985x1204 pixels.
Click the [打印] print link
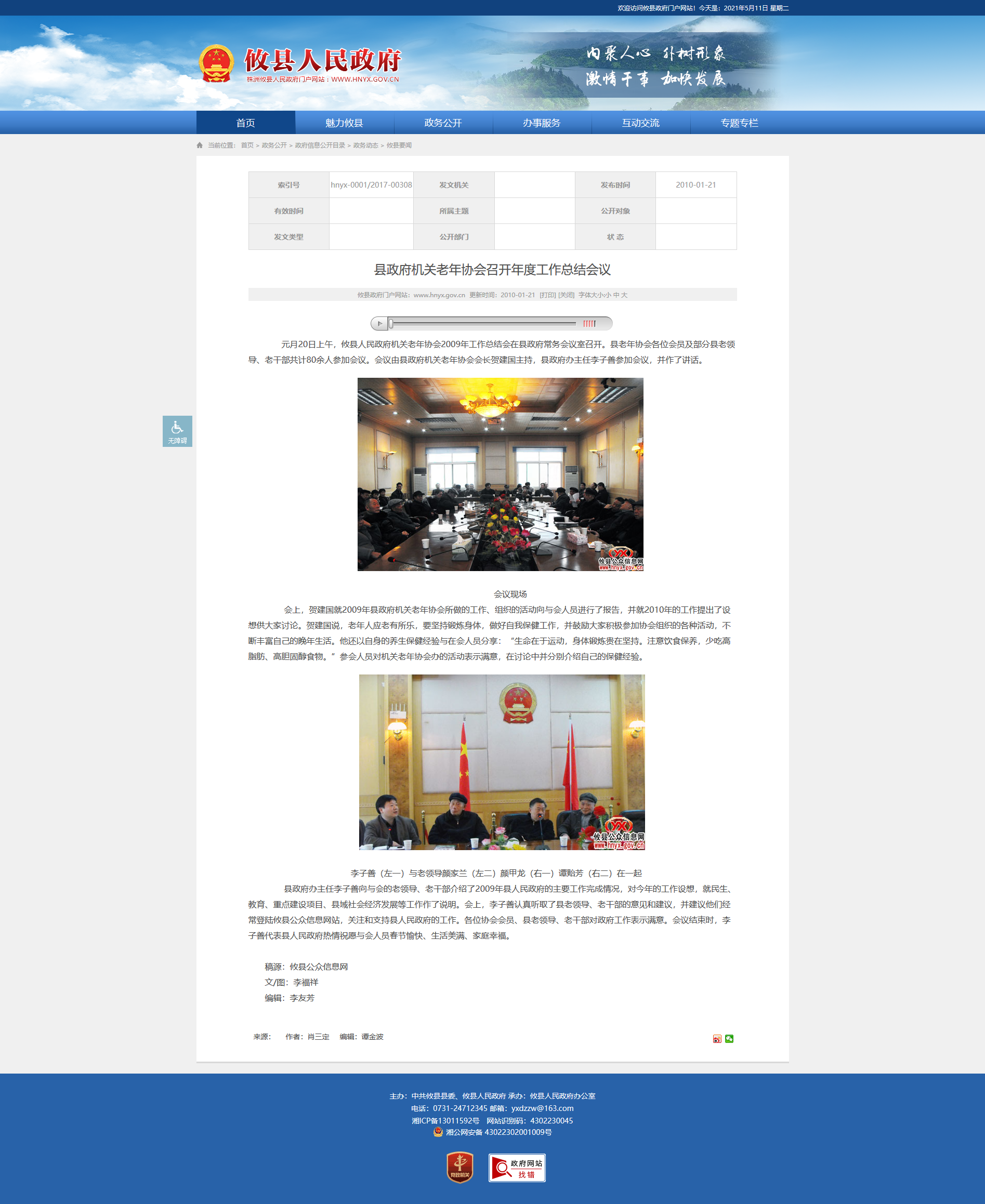(x=547, y=295)
